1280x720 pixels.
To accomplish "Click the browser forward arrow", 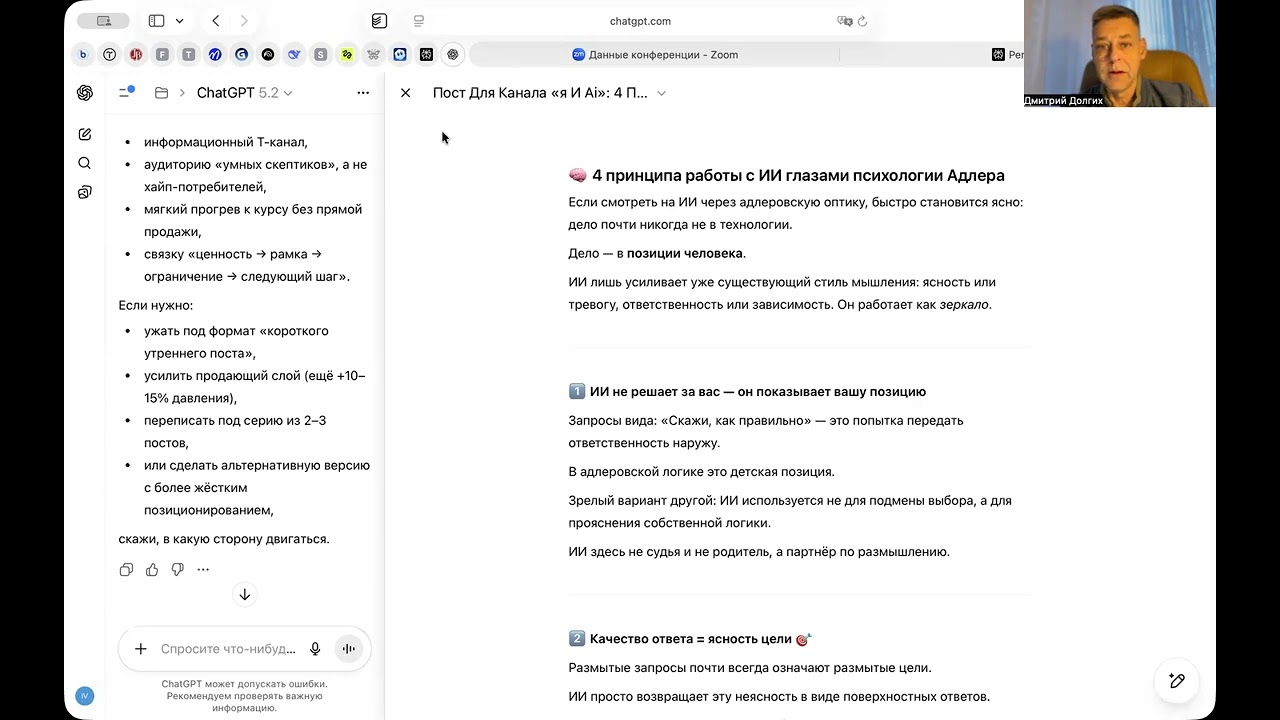I will pyautogui.click(x=244, y=21).
